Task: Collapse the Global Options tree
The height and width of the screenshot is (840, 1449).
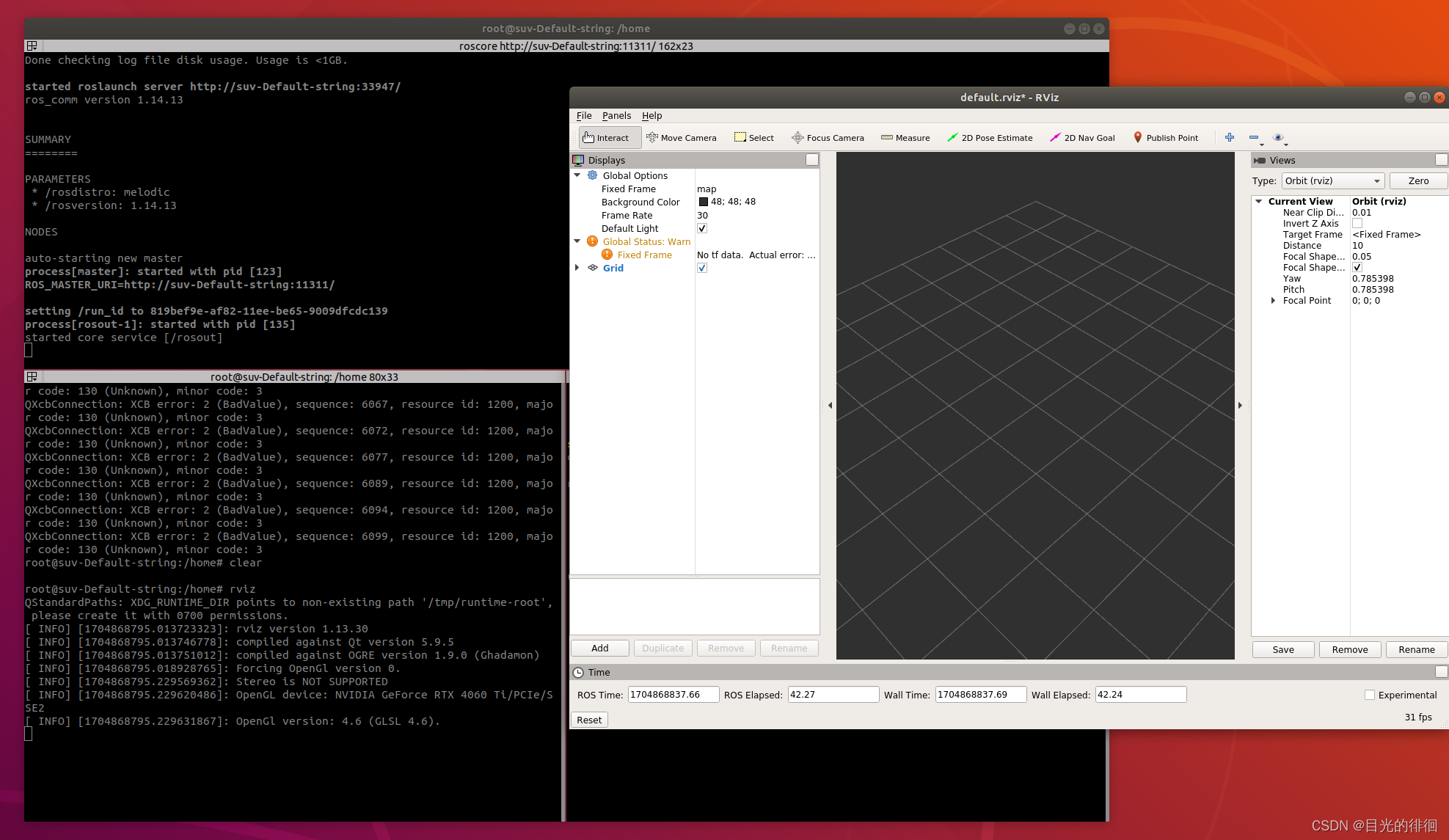Action: coord(577,175)
